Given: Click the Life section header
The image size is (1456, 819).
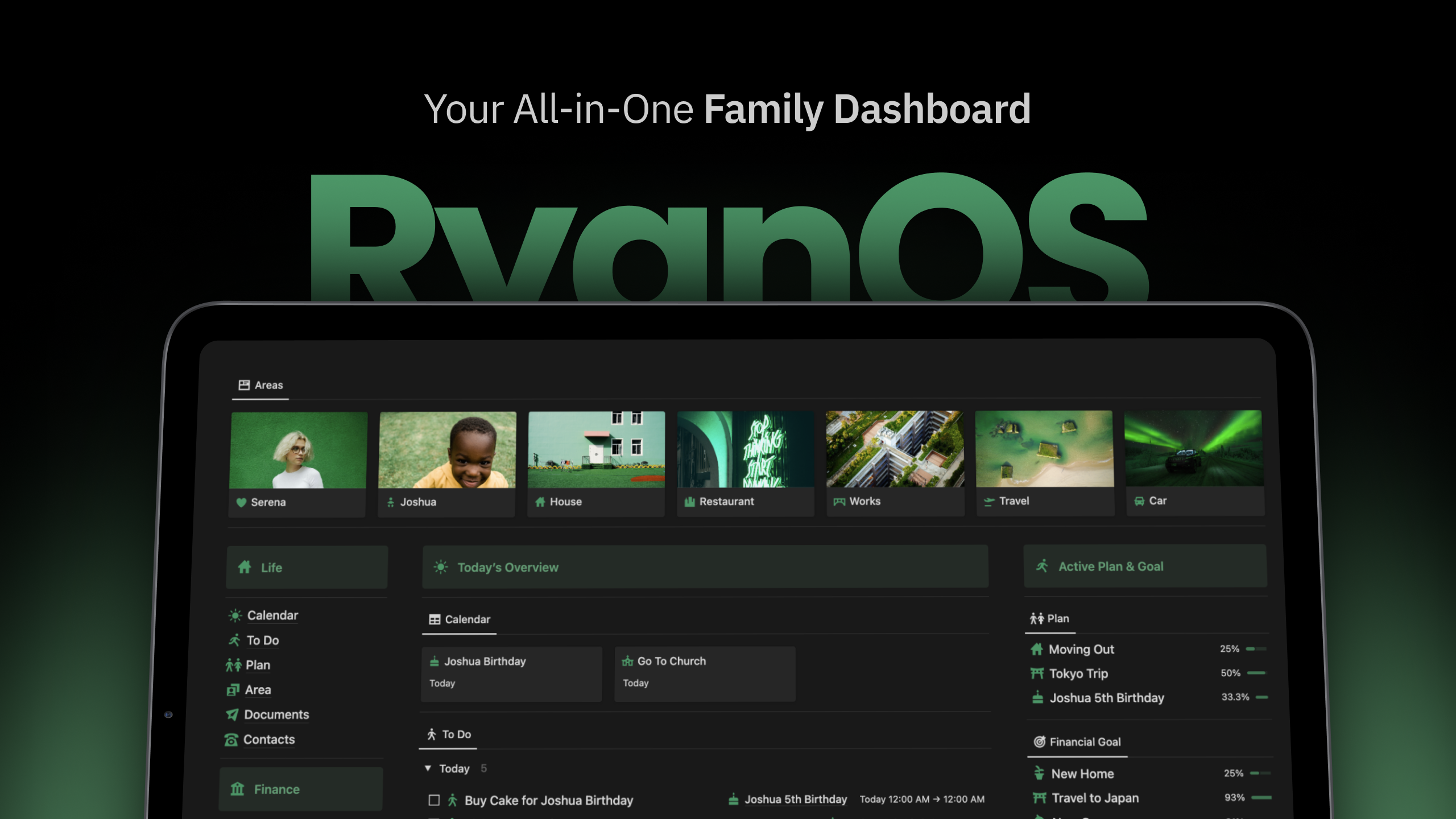Looking at the screenshot, I should 307,567.
